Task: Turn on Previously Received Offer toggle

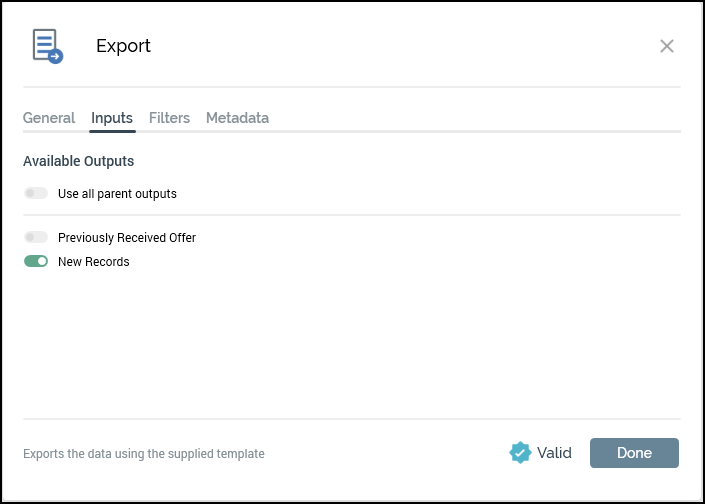Action: click(36, 238)
